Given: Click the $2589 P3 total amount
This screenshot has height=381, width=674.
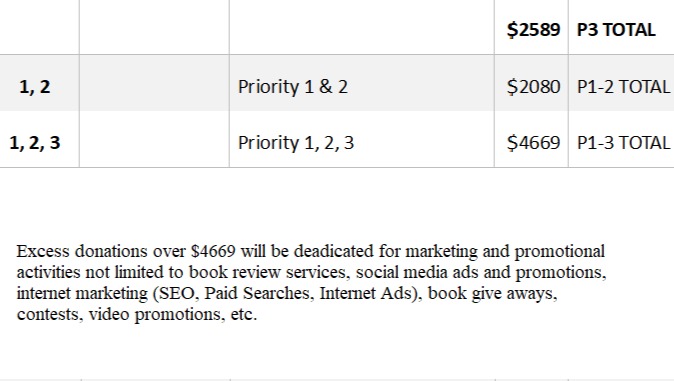Looking at the screenshot, I should click(533, 30).
